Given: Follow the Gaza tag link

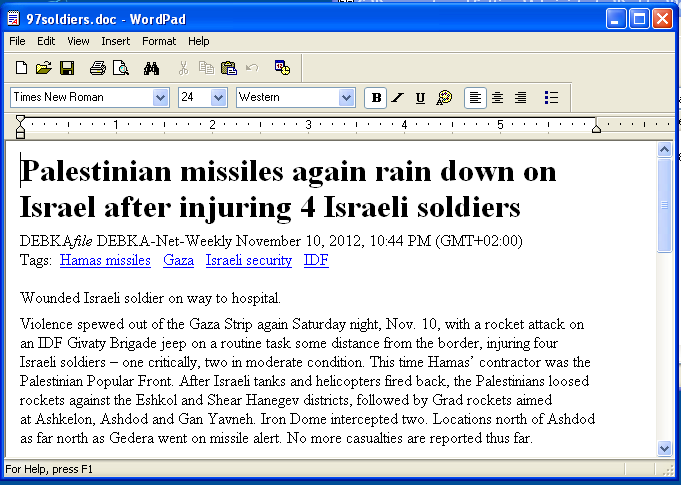Looking at the screenshot, I should pos(179,260).
